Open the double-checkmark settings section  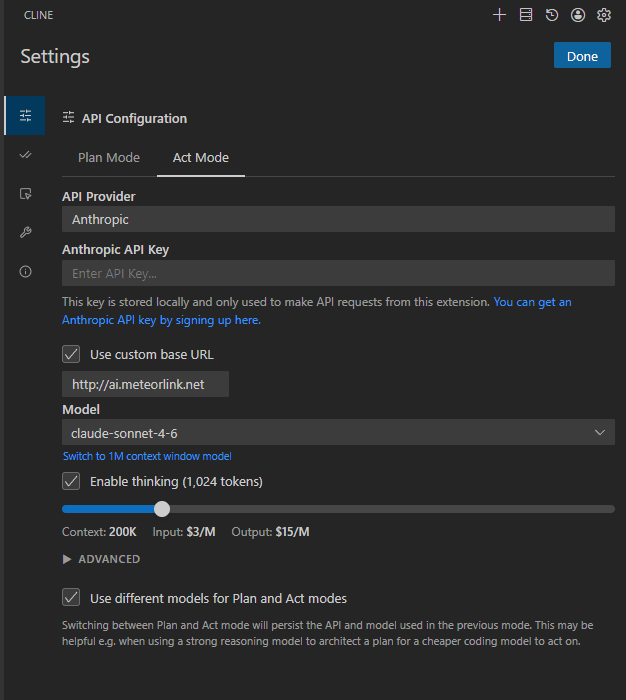25,155
